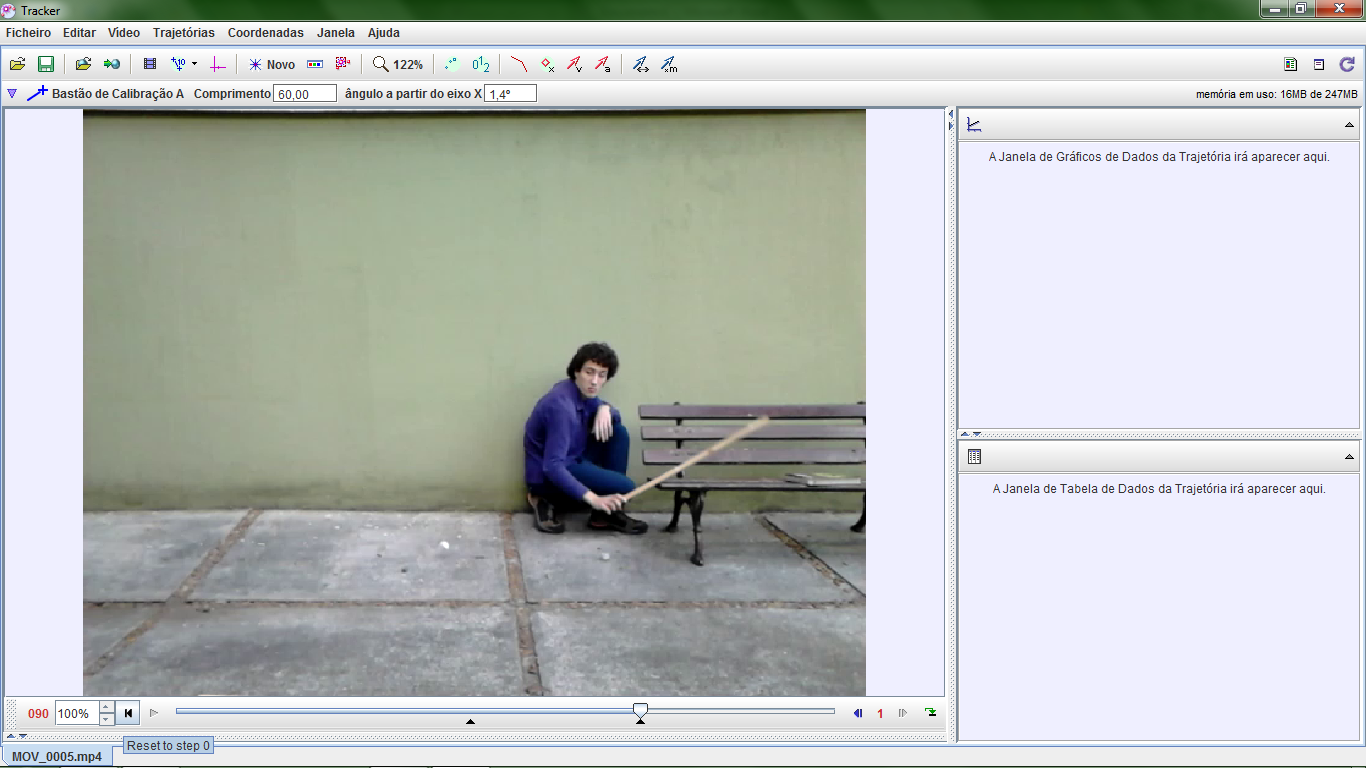Open clip settings filmstrip icon
Image resolution: width=1366 pixels, height=768 pixels.
[x=150, y=64]
